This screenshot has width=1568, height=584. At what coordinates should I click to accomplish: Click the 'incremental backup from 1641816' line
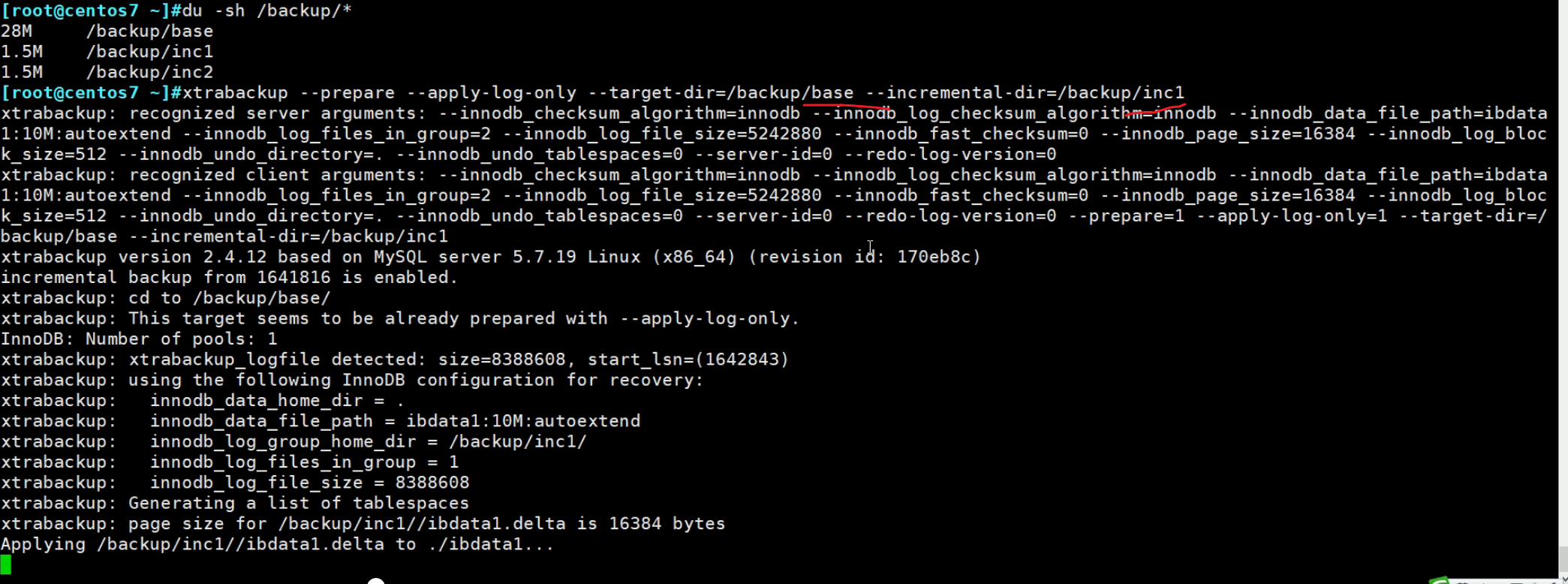[x=229, y=277]
